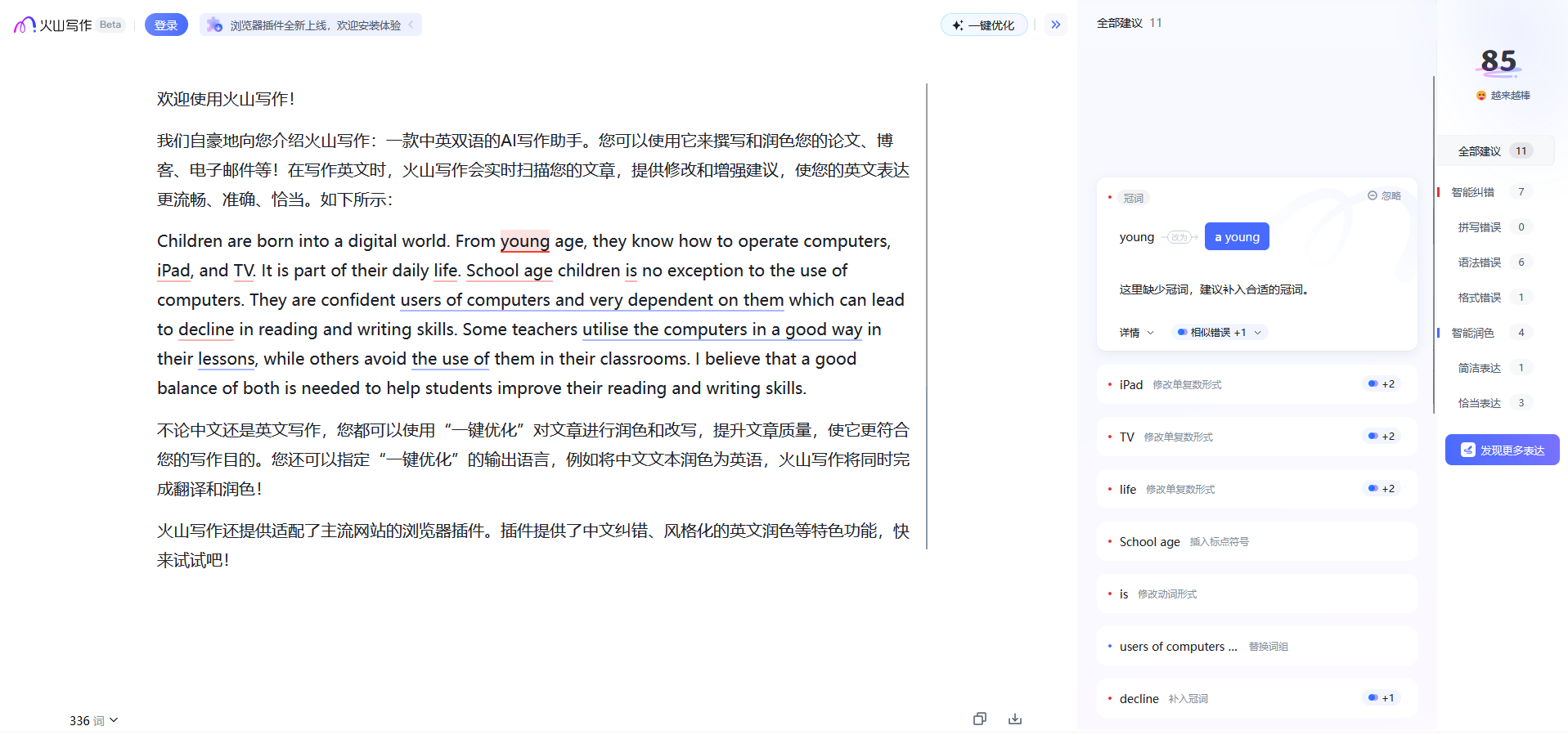Expand the 详情 details section
Screen dimensions: 1568x735
click(1136, 333)
